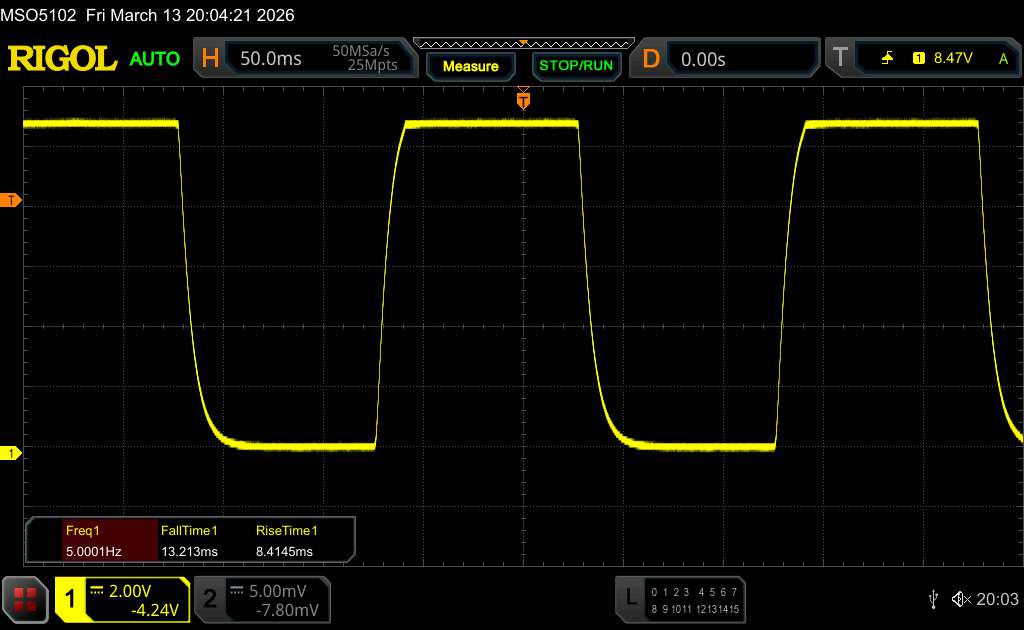The width and height of the screenshot is (1024, 630).
Task: Open the T trigger settings icon
Action: pos(840,59)
